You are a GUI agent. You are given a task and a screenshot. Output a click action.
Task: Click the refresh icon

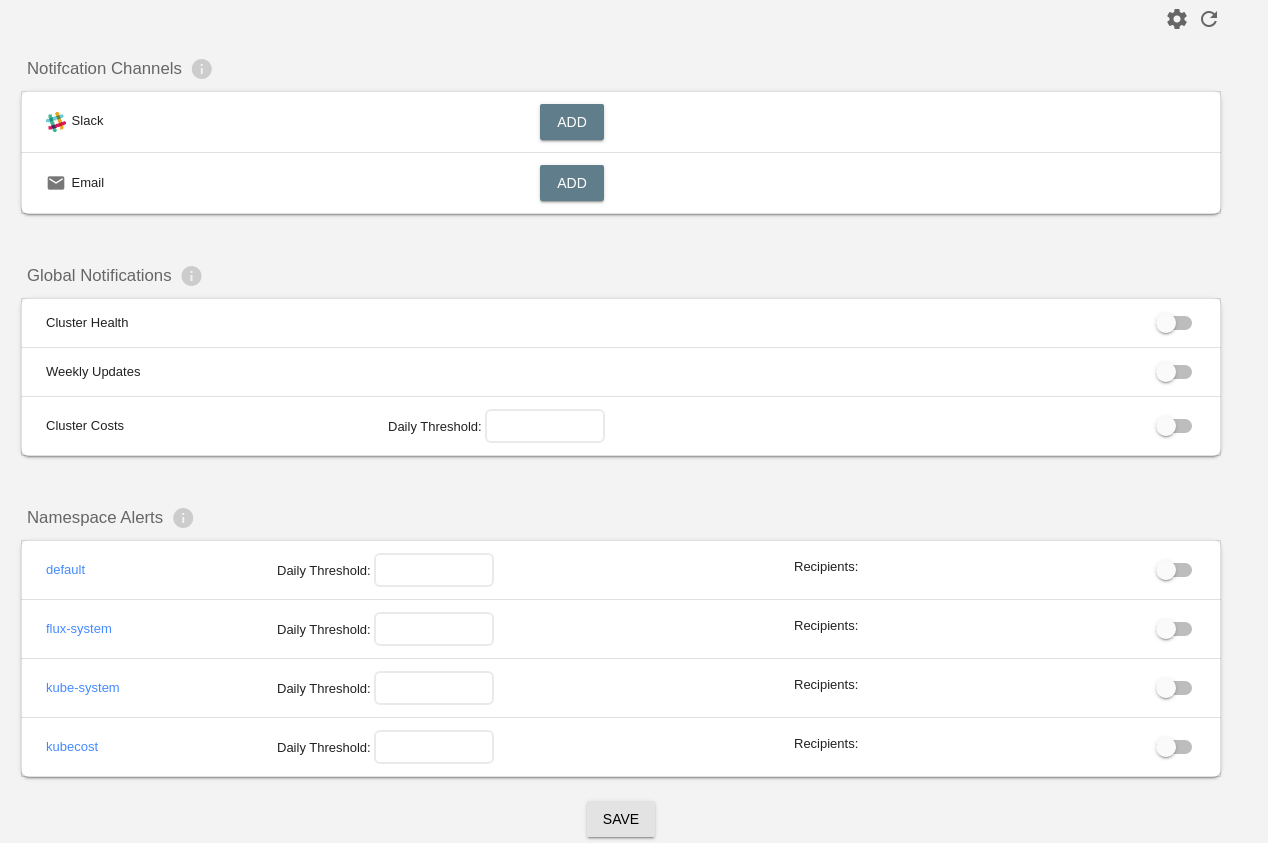[1209, 19]
